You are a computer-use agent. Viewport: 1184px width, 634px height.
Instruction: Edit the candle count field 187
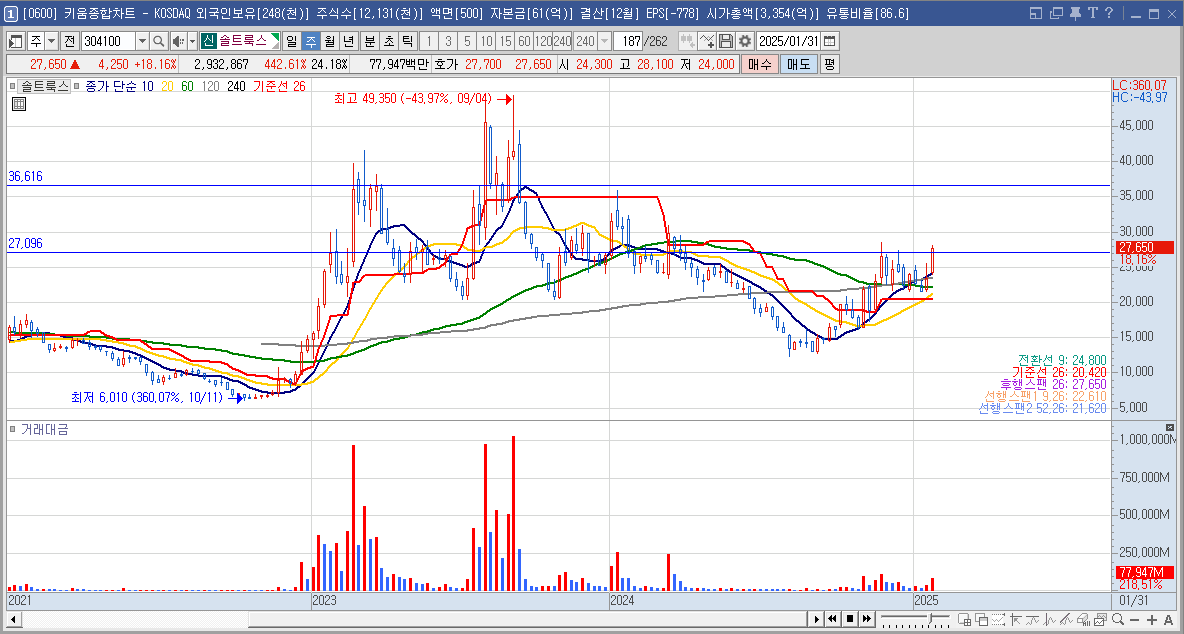pyautogui.click(x=627, y=41)
